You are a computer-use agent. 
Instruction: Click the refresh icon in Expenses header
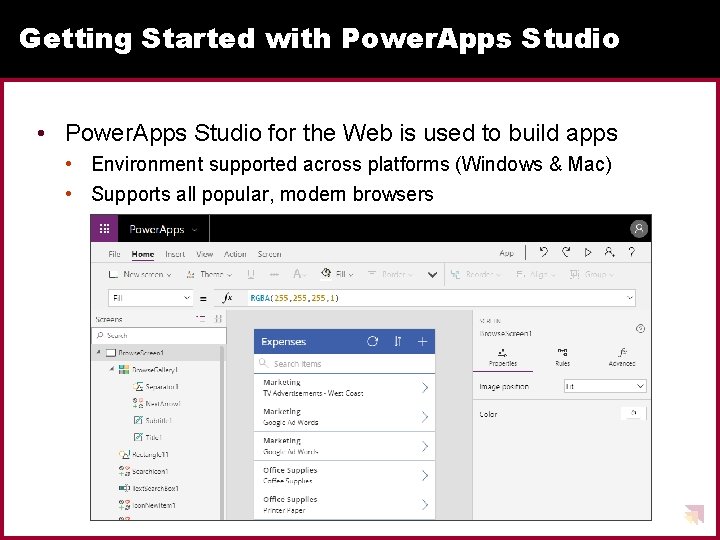(372, 341)
